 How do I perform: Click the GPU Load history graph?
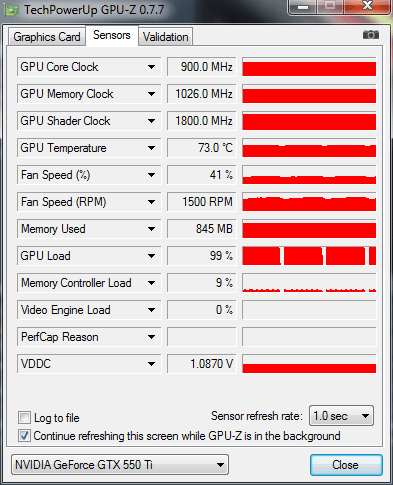309,256
